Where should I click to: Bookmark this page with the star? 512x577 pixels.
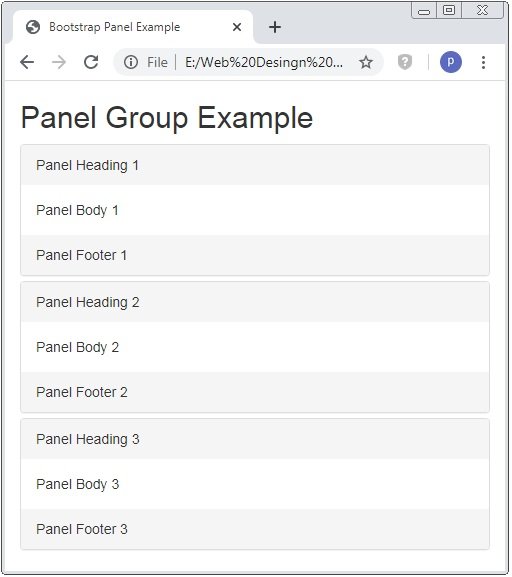(366, 62)
